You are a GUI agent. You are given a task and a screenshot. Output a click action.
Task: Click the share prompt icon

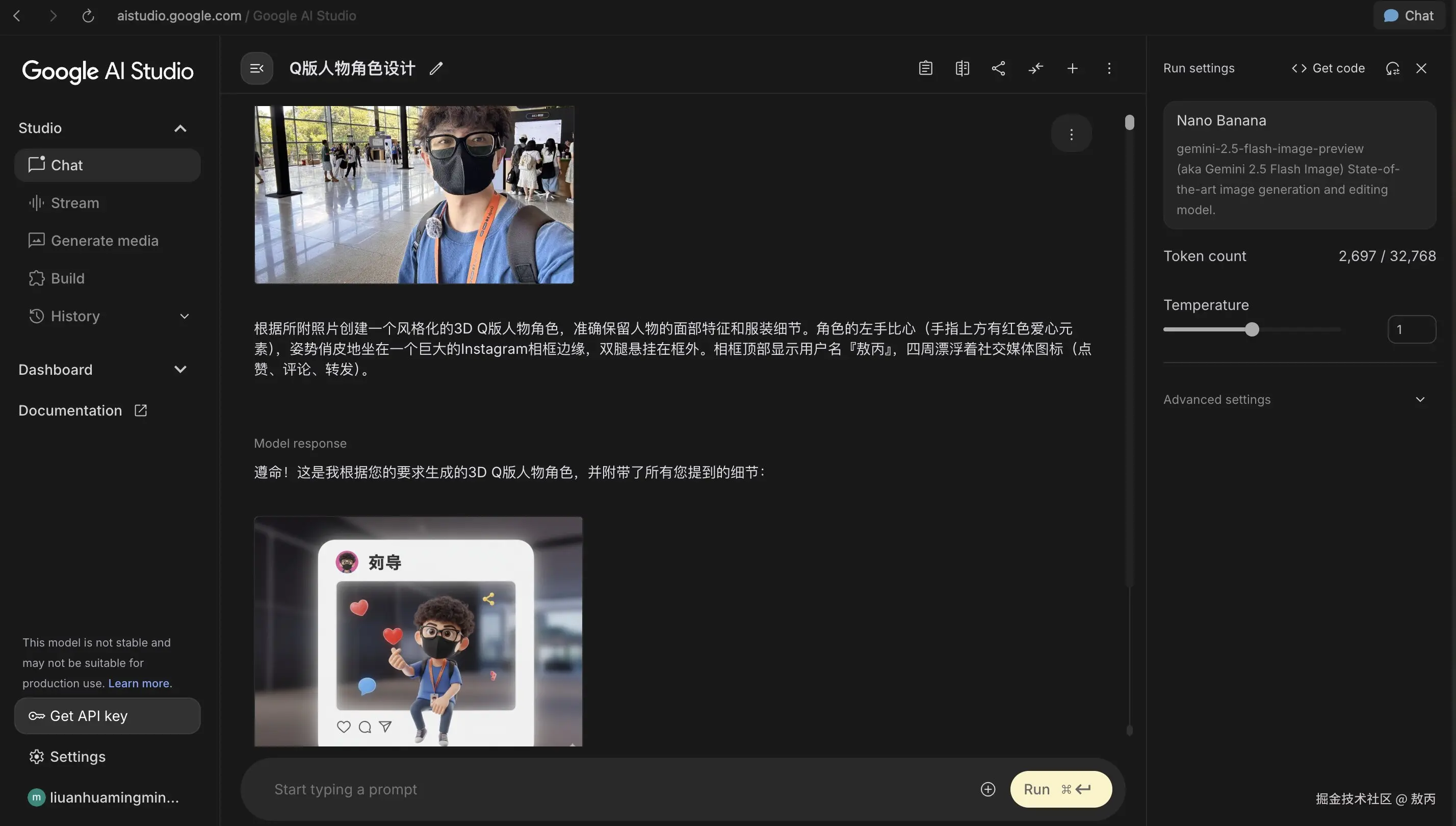pyautogui.click(x=998, y=69)
